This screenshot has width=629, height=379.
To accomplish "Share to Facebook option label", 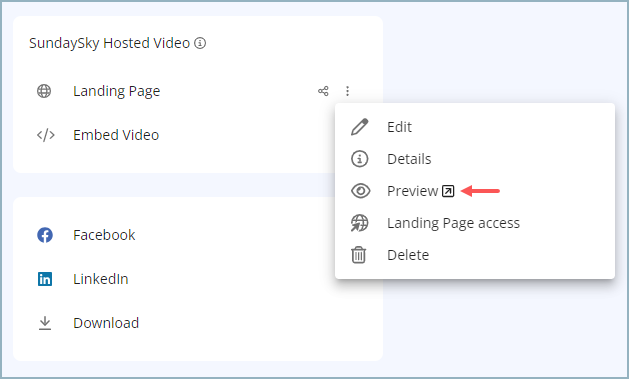I will tap(104, 235).
